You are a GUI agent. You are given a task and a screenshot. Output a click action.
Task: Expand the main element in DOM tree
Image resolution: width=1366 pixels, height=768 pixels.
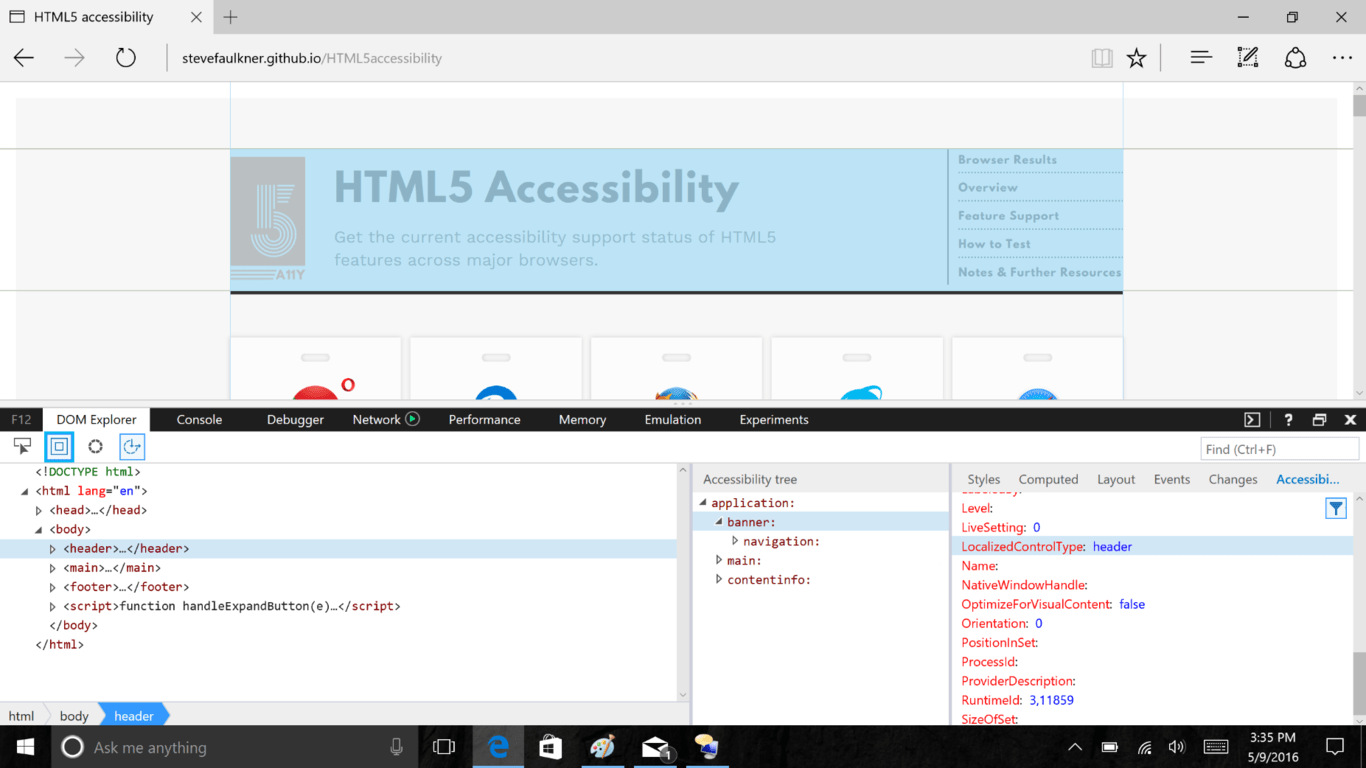pos(53,568)
